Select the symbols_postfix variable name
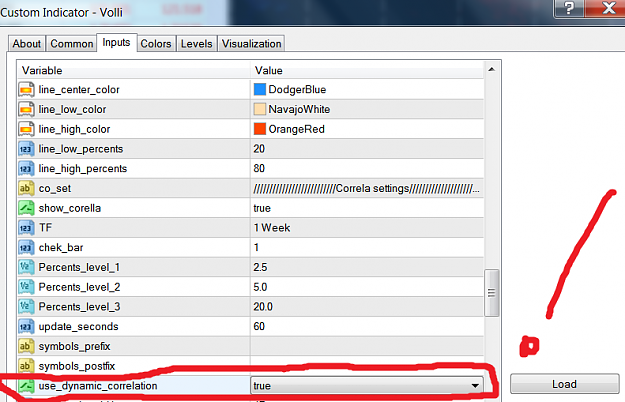This screenshot has width=625, height=402. tap(77, 366)
